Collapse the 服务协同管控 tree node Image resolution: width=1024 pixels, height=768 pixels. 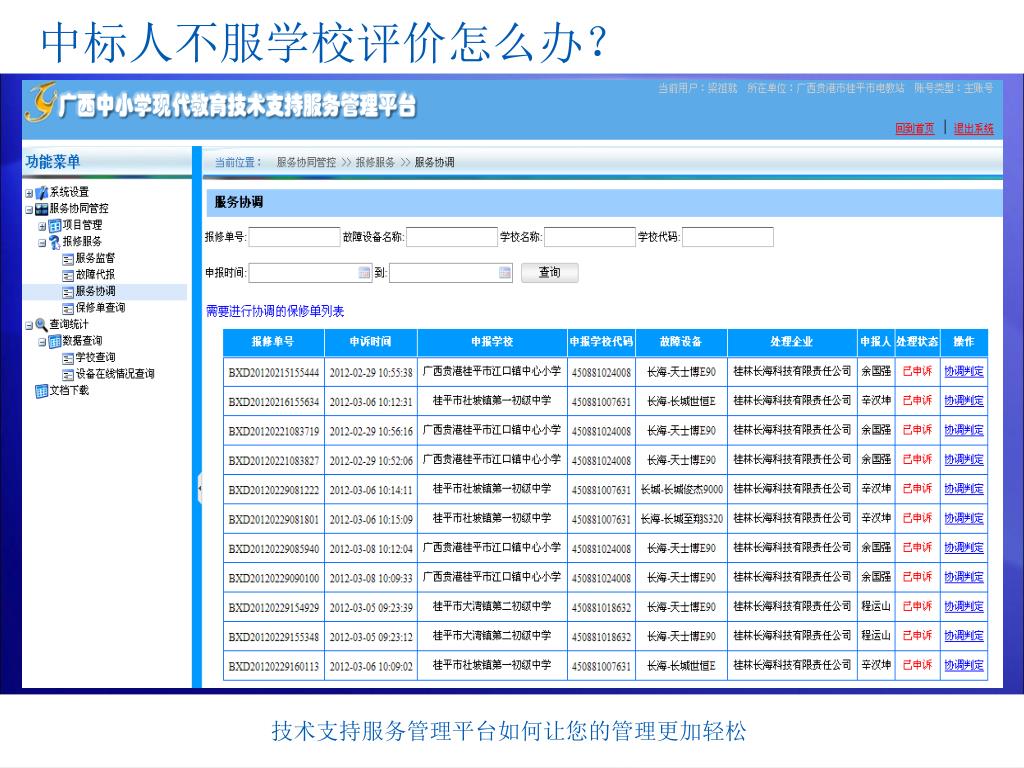29,210
